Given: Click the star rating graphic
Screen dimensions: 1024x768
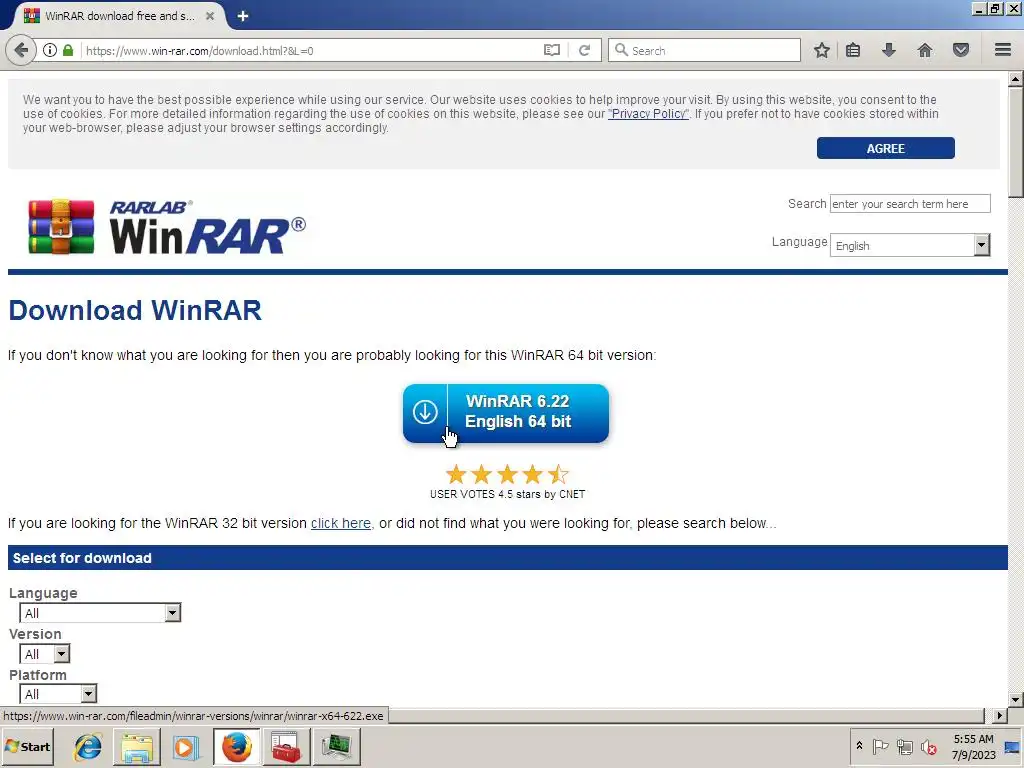Looking at the screenshot, I should point(507,474).
